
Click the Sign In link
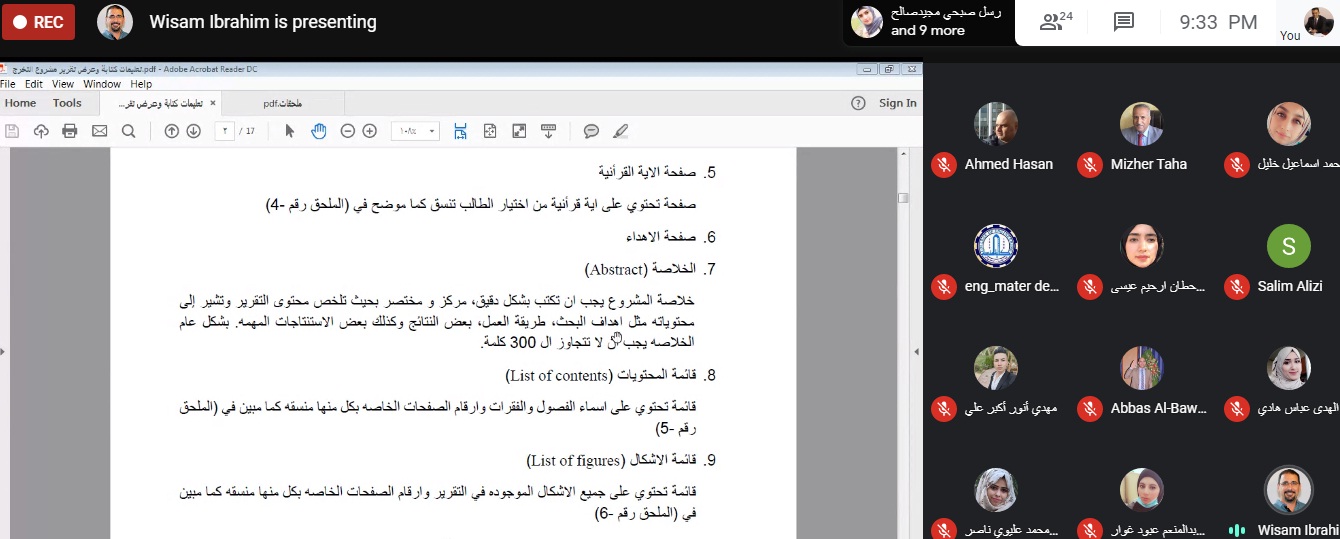897,103
